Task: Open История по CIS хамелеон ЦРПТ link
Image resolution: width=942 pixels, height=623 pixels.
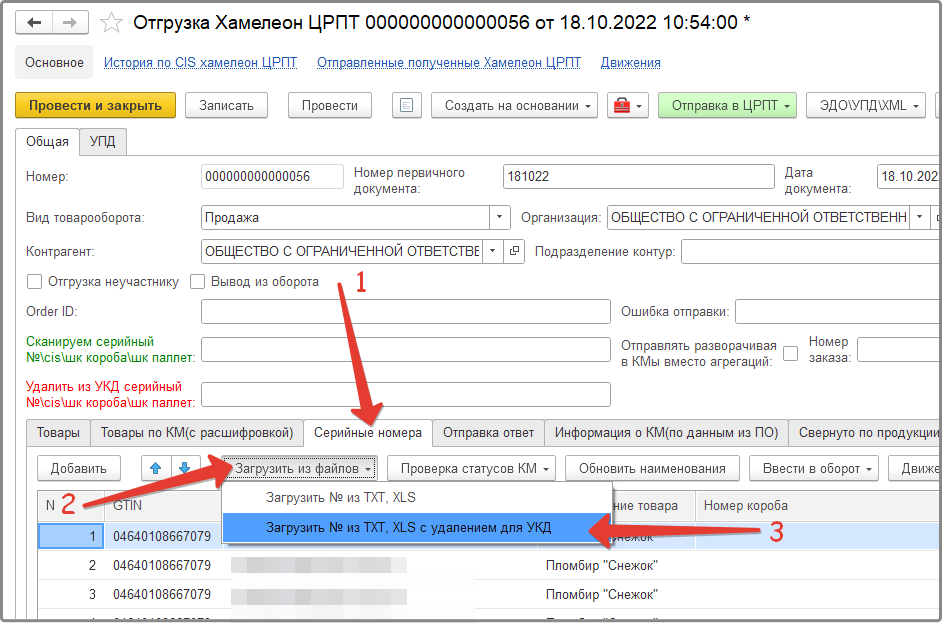Action: 201,62
